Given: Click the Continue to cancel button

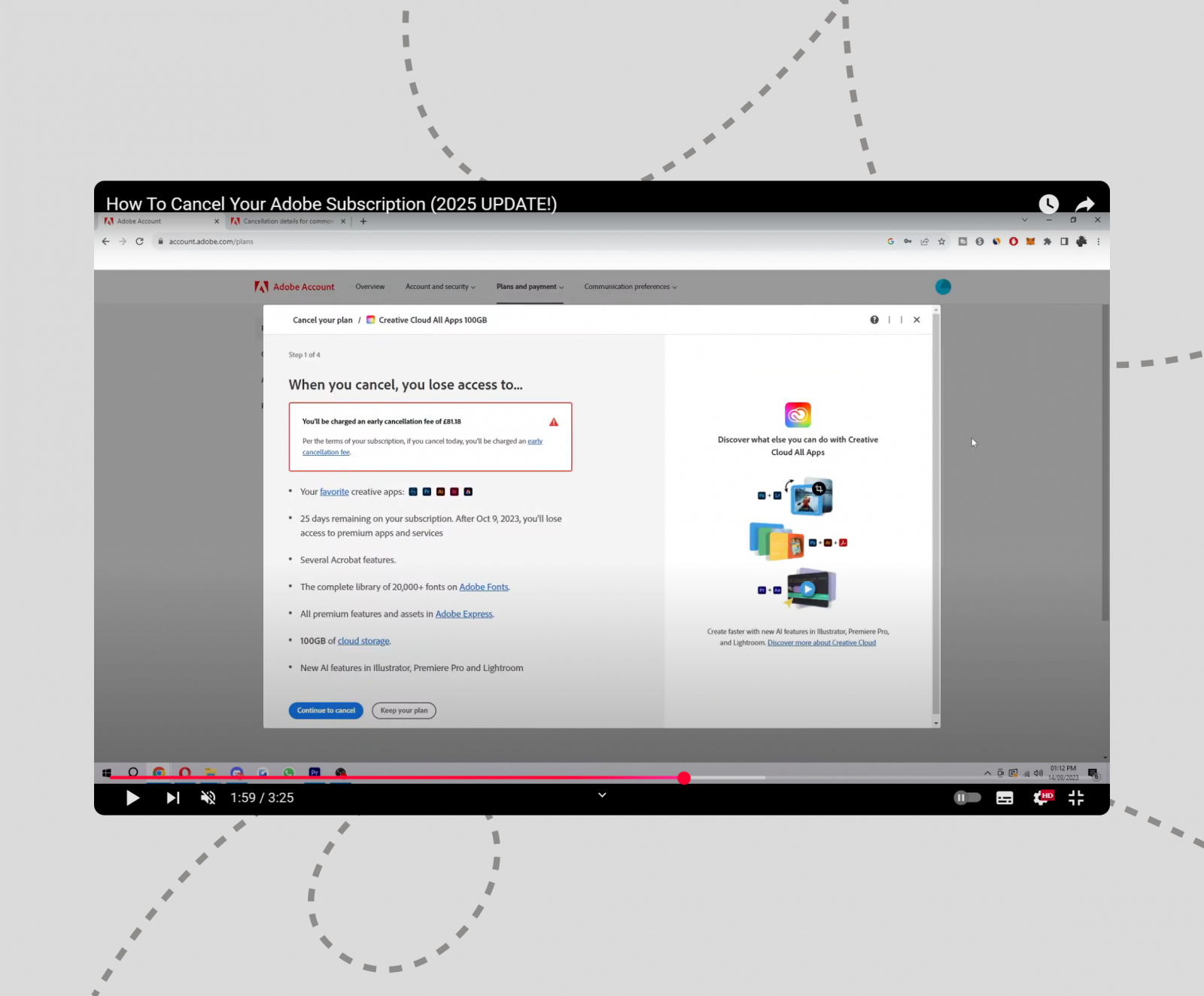Looking at the screenshot, I should (325, 710).
